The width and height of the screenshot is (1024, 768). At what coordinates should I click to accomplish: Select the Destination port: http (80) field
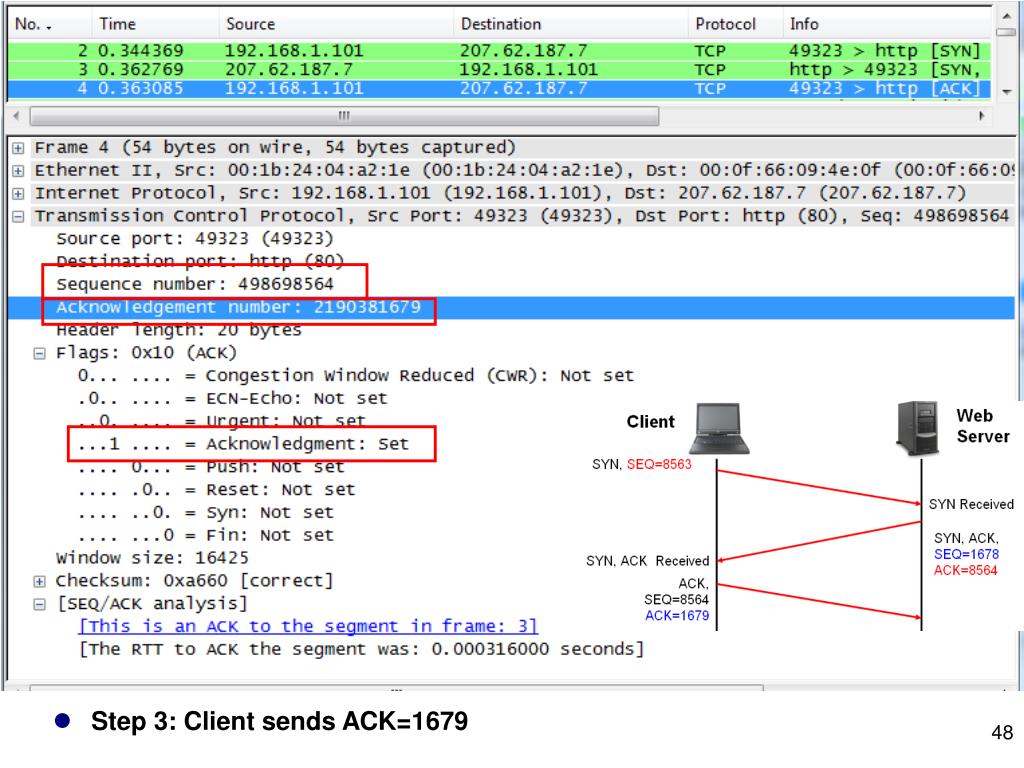[200, 261]
